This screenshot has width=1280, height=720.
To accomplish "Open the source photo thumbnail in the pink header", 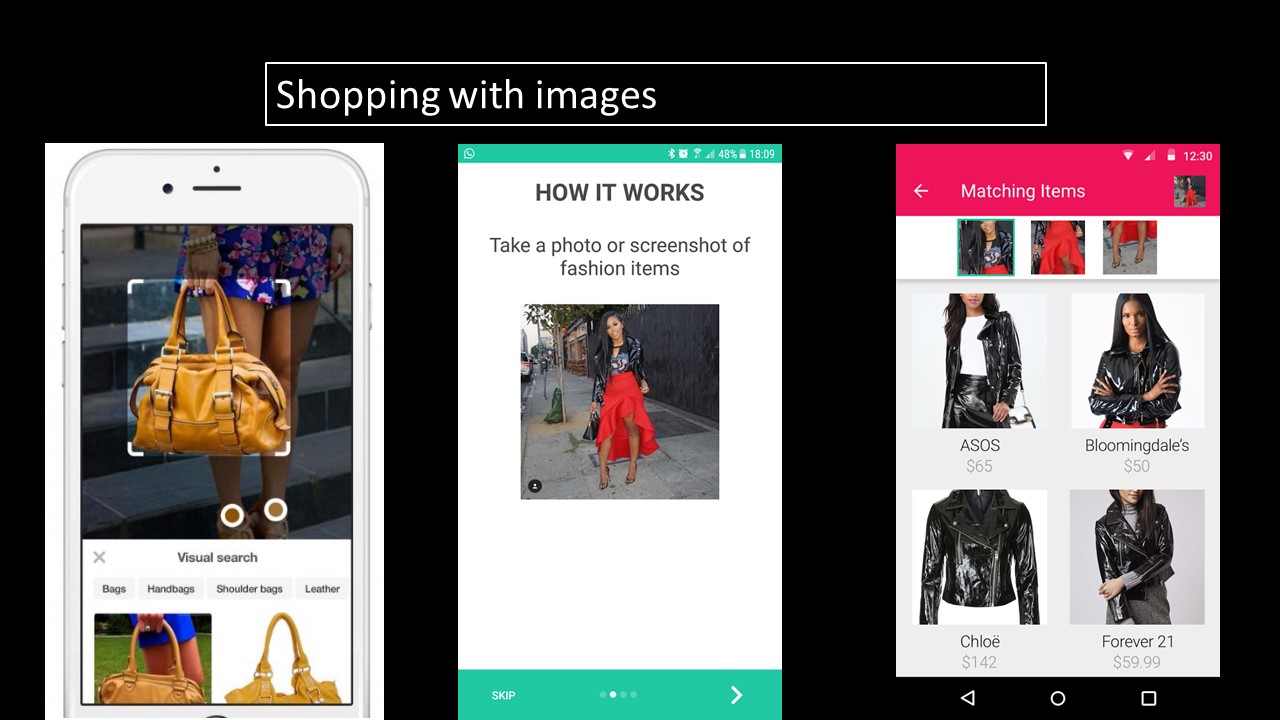I will (1189, 191).
